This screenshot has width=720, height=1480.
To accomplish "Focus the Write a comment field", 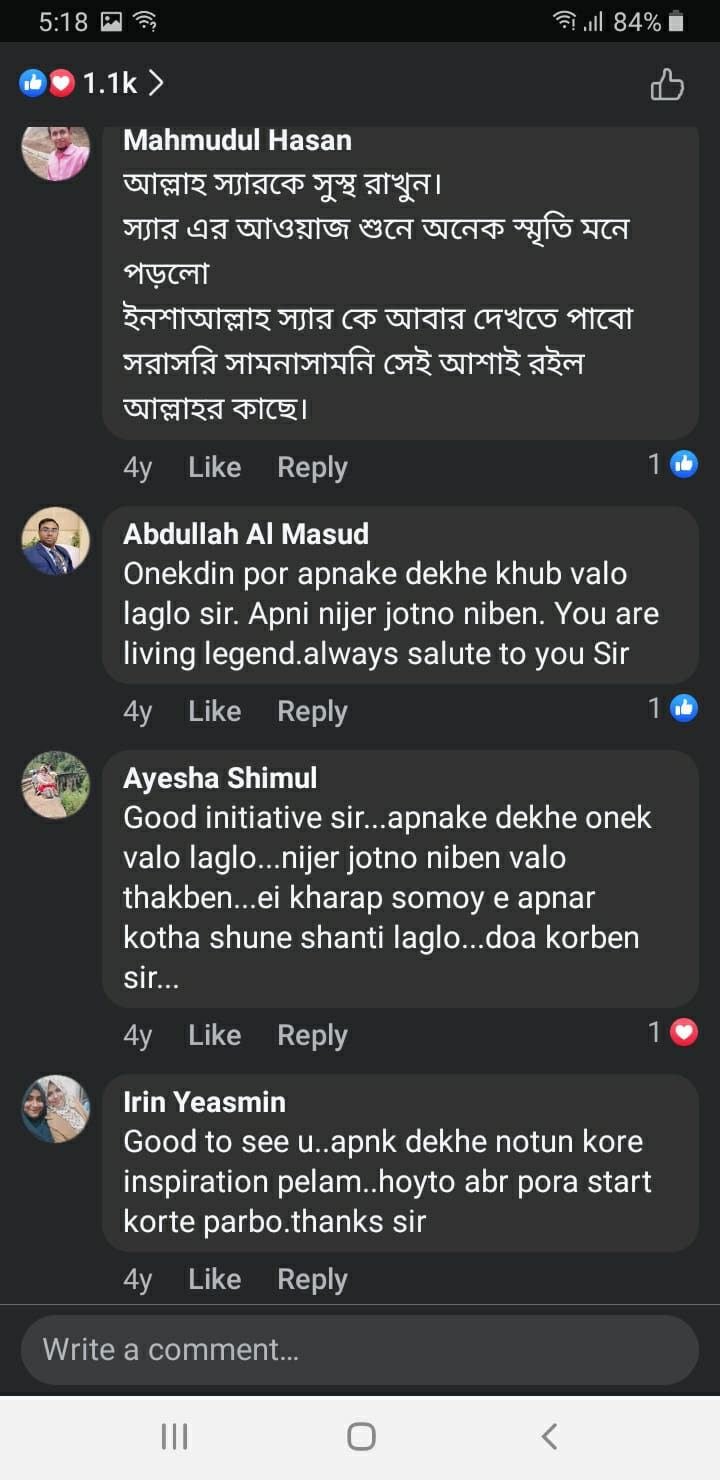I will [360, 1349].
